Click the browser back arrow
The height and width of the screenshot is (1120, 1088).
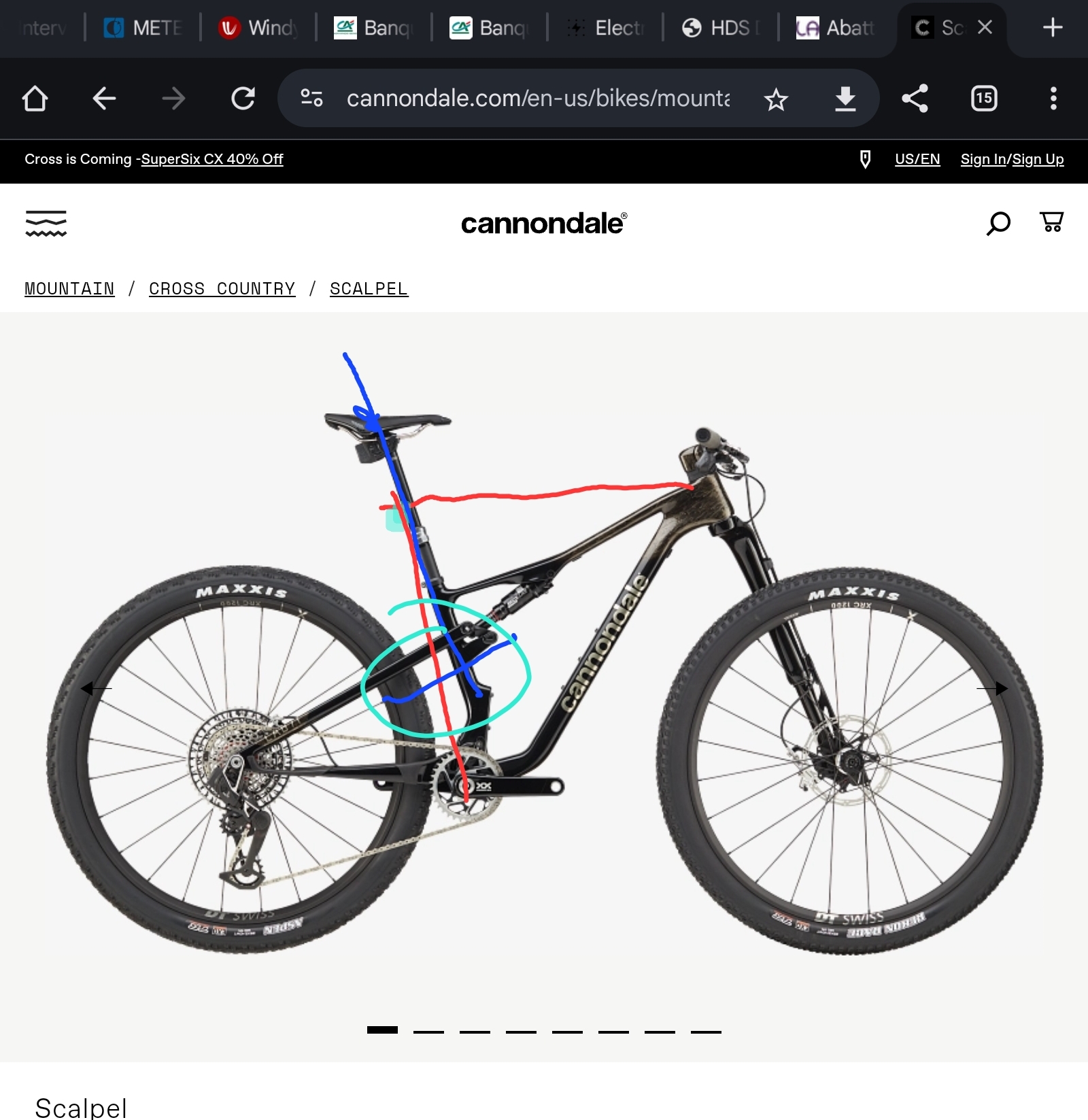(104, 99)
